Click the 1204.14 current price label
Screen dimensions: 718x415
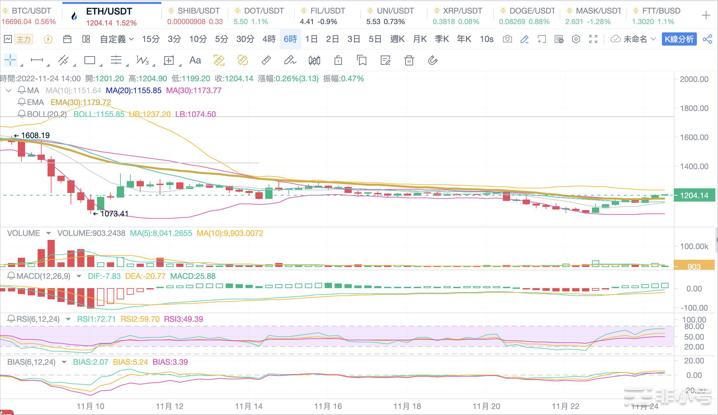694,196
